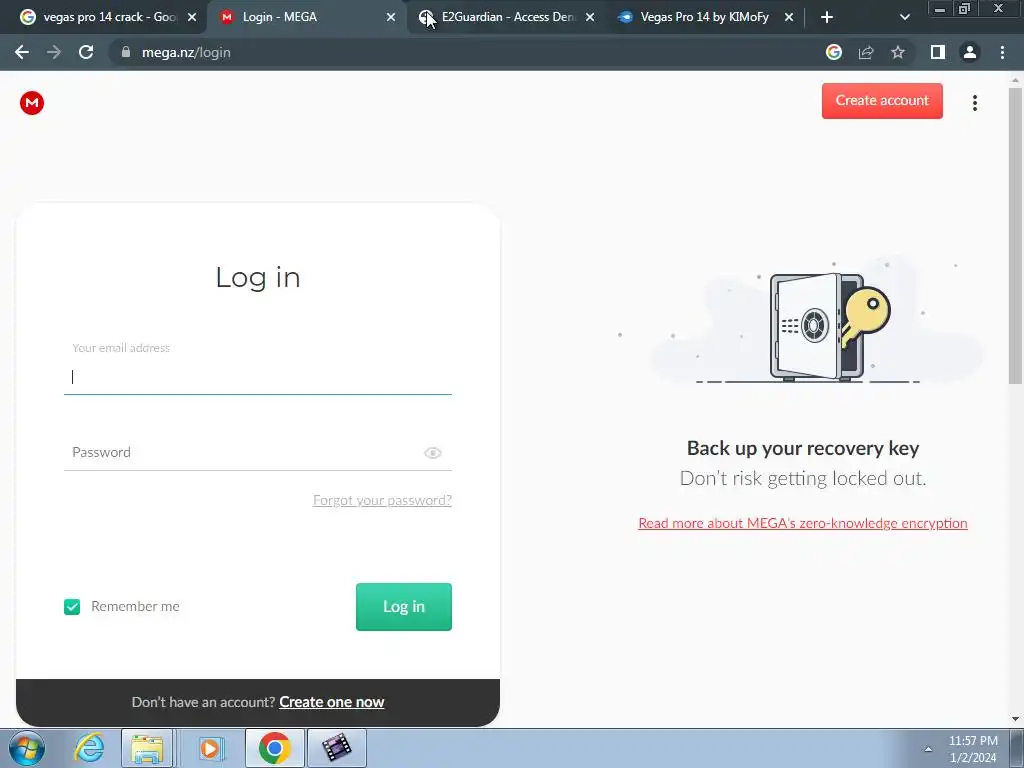1024x768 pixels.
Task: Show hidden system tray icons
Action: tap(928, 749)
